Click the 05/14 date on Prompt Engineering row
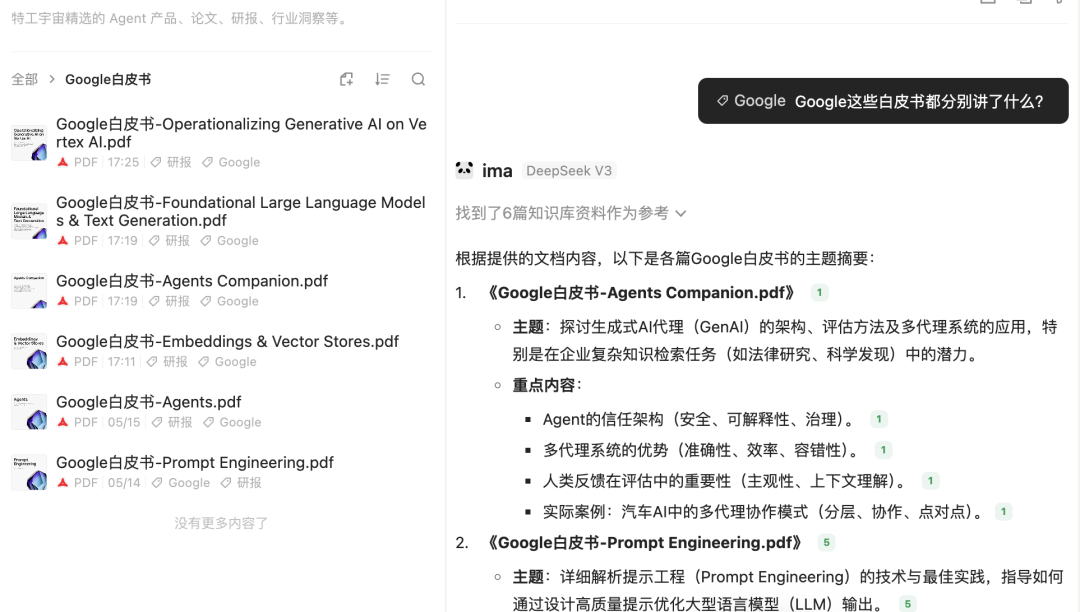1080x612 pixels. (124, 483)
